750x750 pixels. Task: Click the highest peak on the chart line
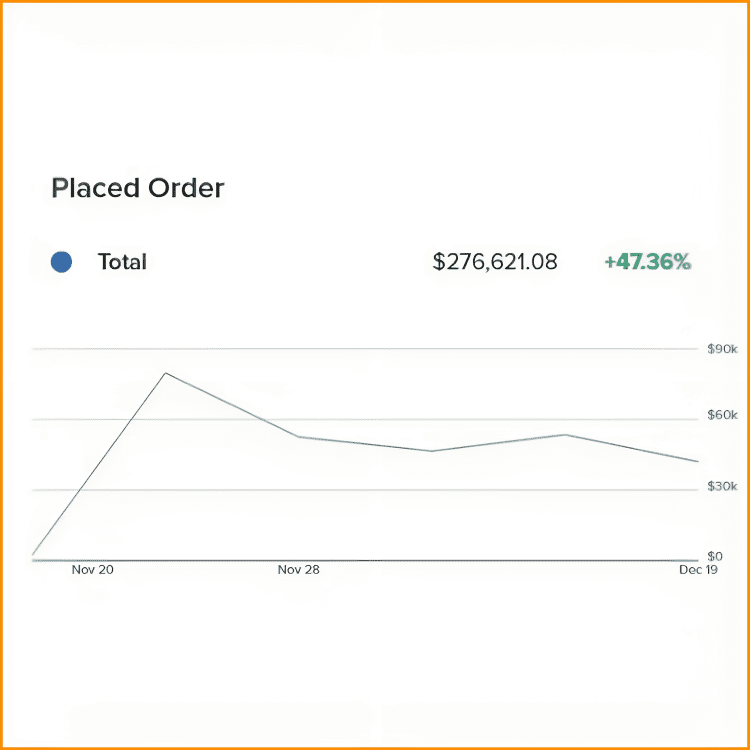click(x=165, y=373)
